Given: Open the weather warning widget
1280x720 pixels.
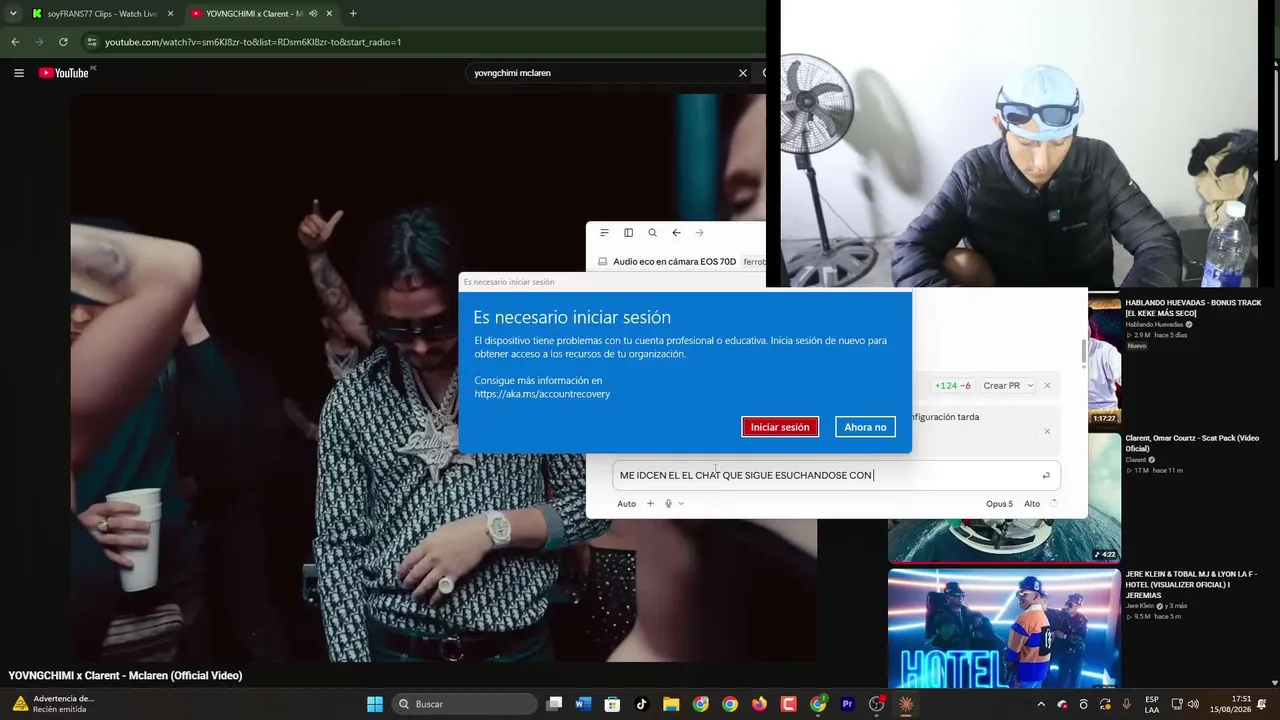Looking at the screenshot, I should click(x=54, y=704).
